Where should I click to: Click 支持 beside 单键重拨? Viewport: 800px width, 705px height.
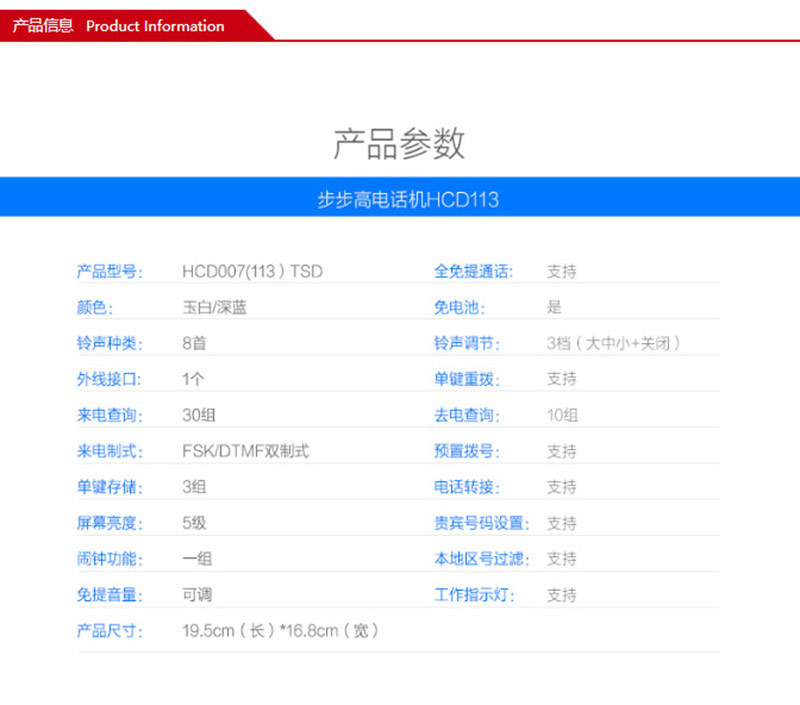(x=562, y=379)
